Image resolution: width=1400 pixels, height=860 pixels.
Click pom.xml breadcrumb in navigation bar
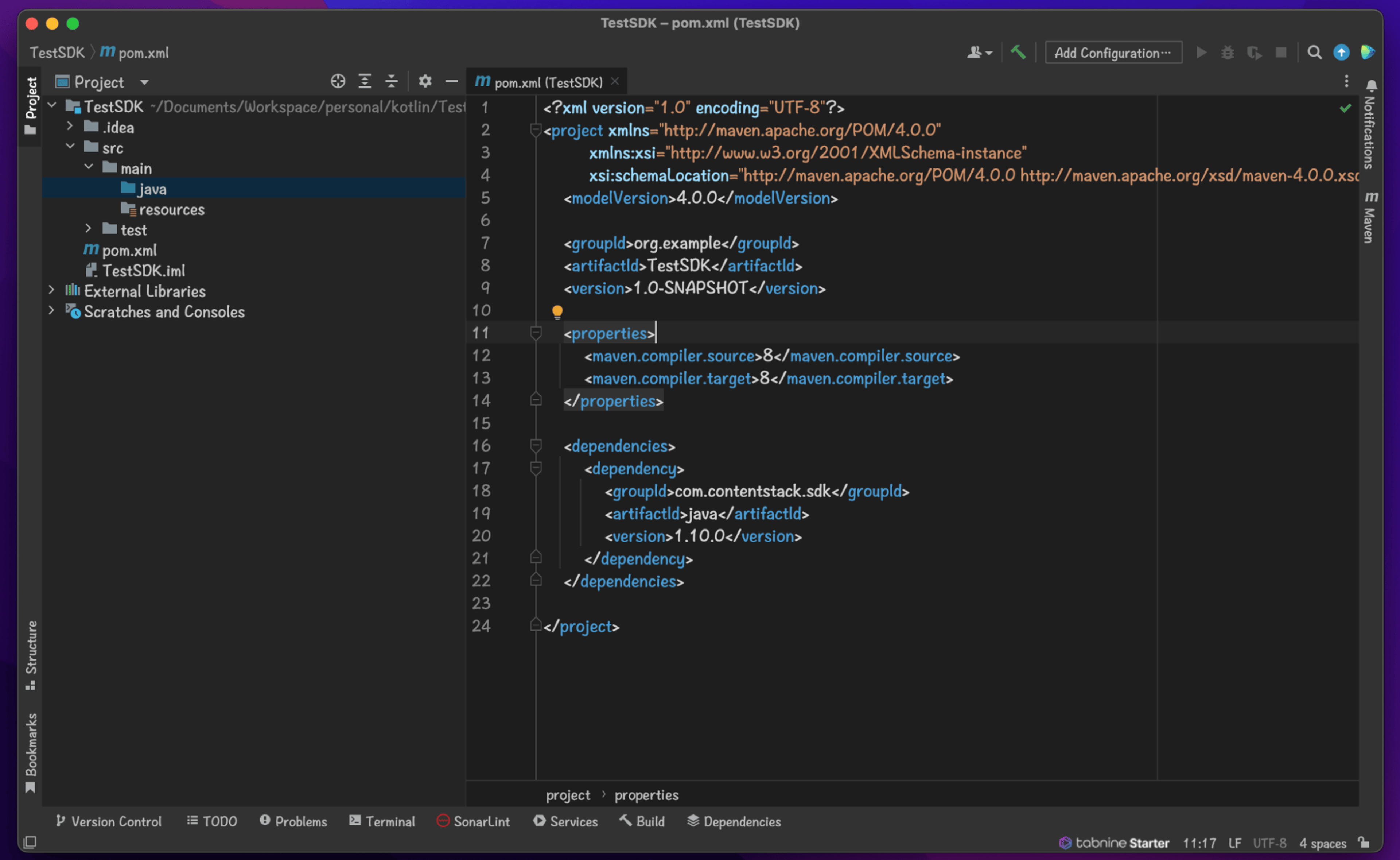click(x=135, y=53)
